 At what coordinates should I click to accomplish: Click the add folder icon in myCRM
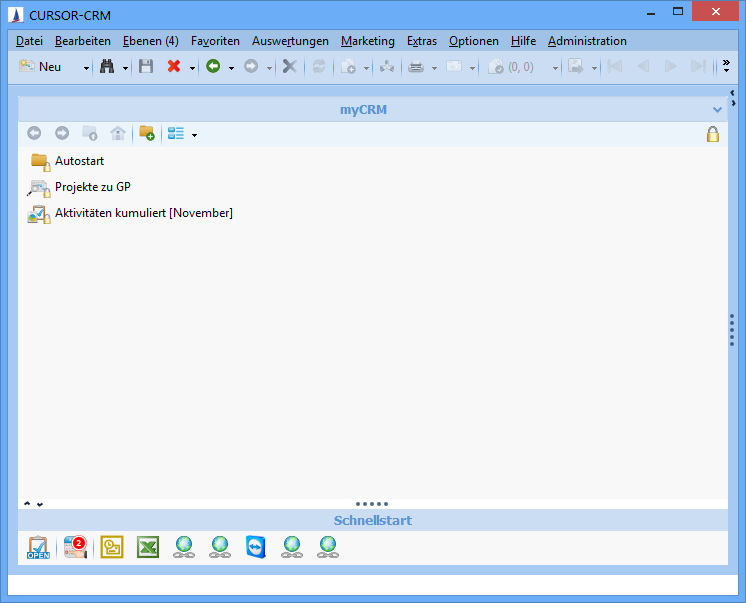(x=147, y=134)
